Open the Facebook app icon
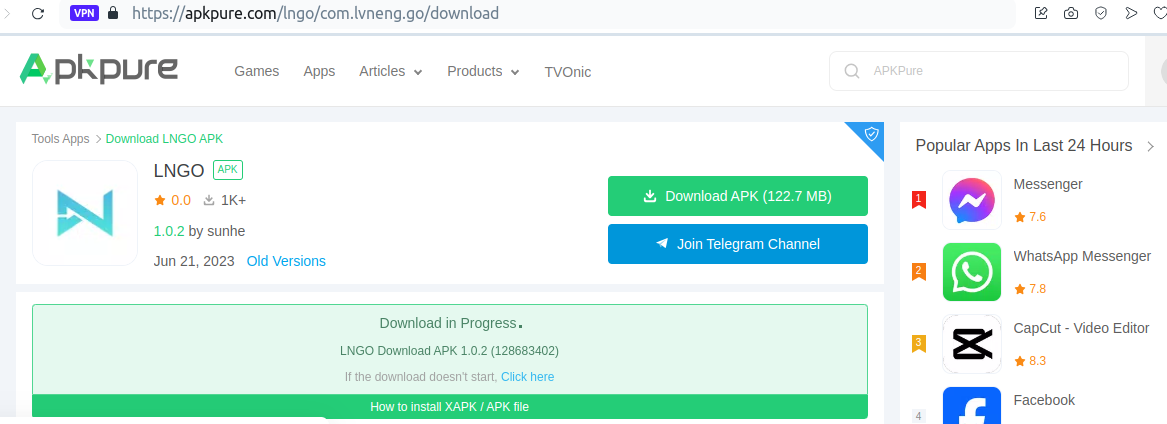Image resolution: width=1167 pixels, height=424 pixels. click(971, 408)
